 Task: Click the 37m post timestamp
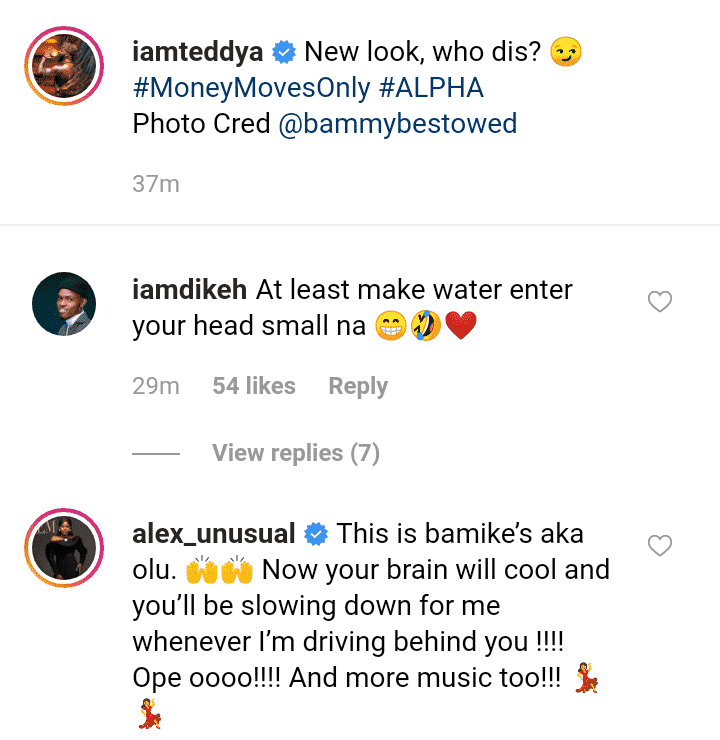coord(155,184)
